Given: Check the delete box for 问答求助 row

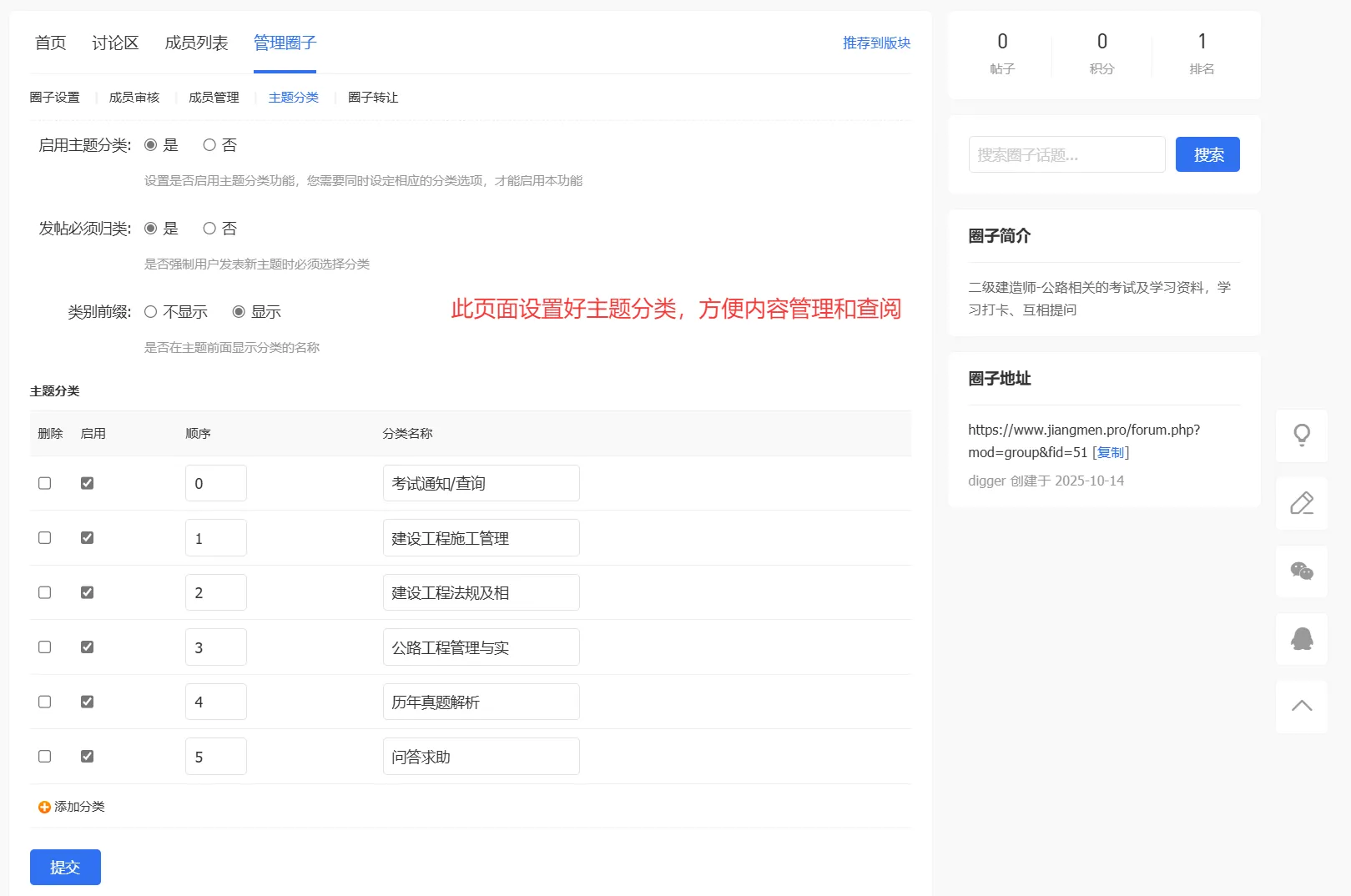Looking at the screenshot, I should 45,757.
